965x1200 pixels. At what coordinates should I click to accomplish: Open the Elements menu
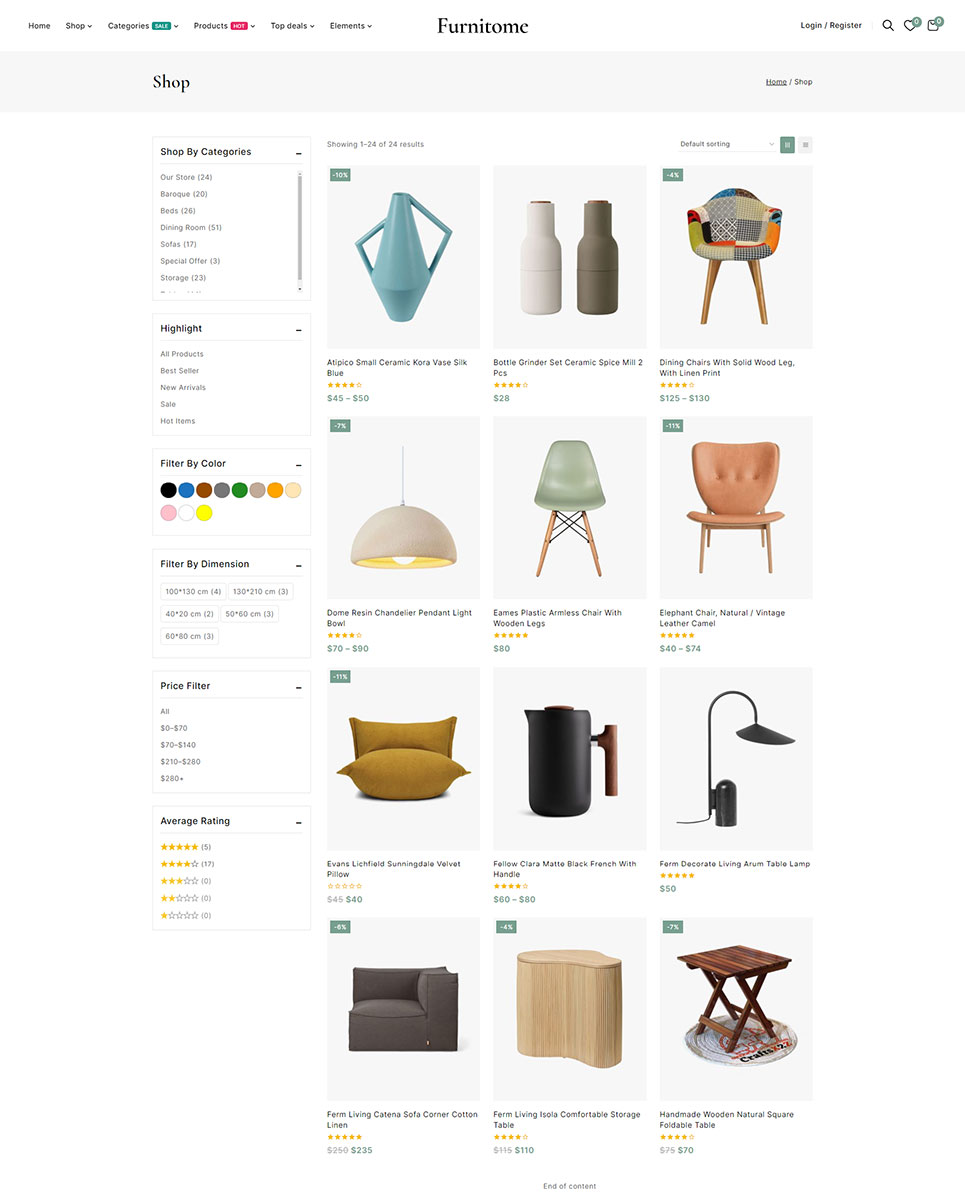[351, 26]
